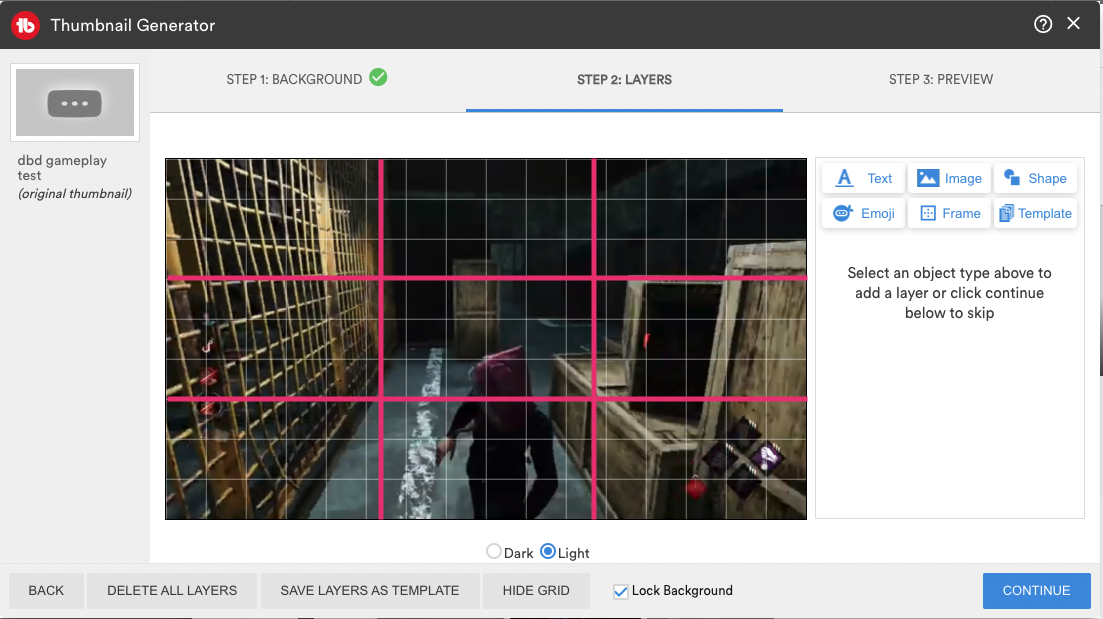Click the BACK button
Image resolution: width=1103 pixels, height=619 pixels.
pos(46,591)
